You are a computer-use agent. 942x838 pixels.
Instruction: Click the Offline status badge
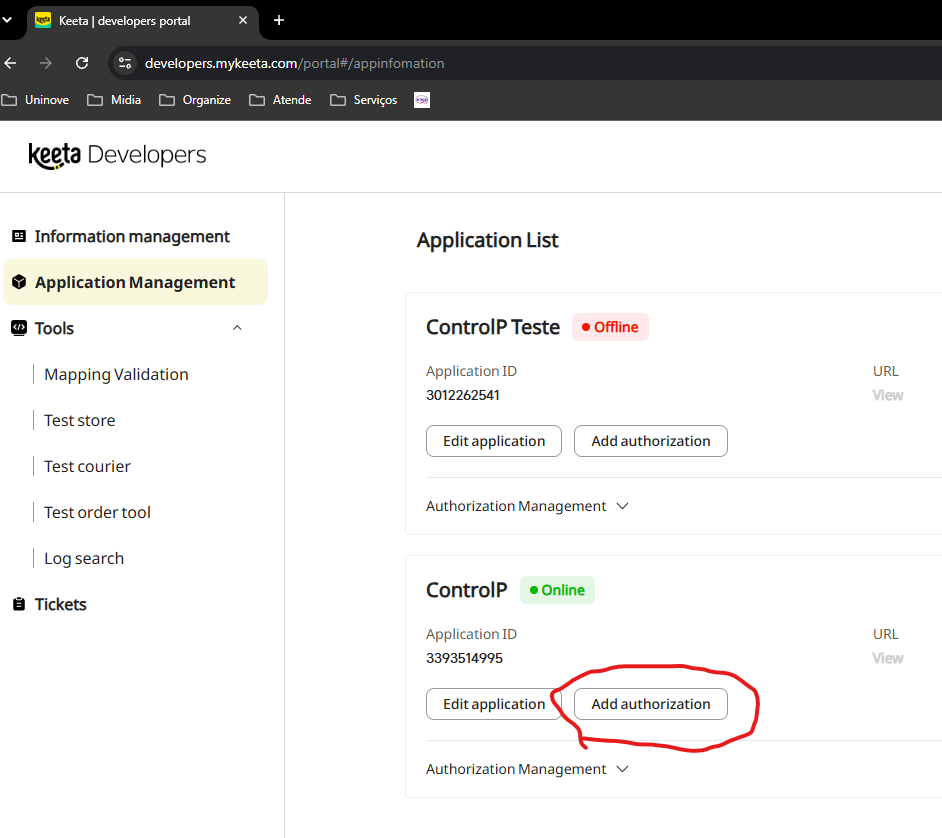(610, 327)
